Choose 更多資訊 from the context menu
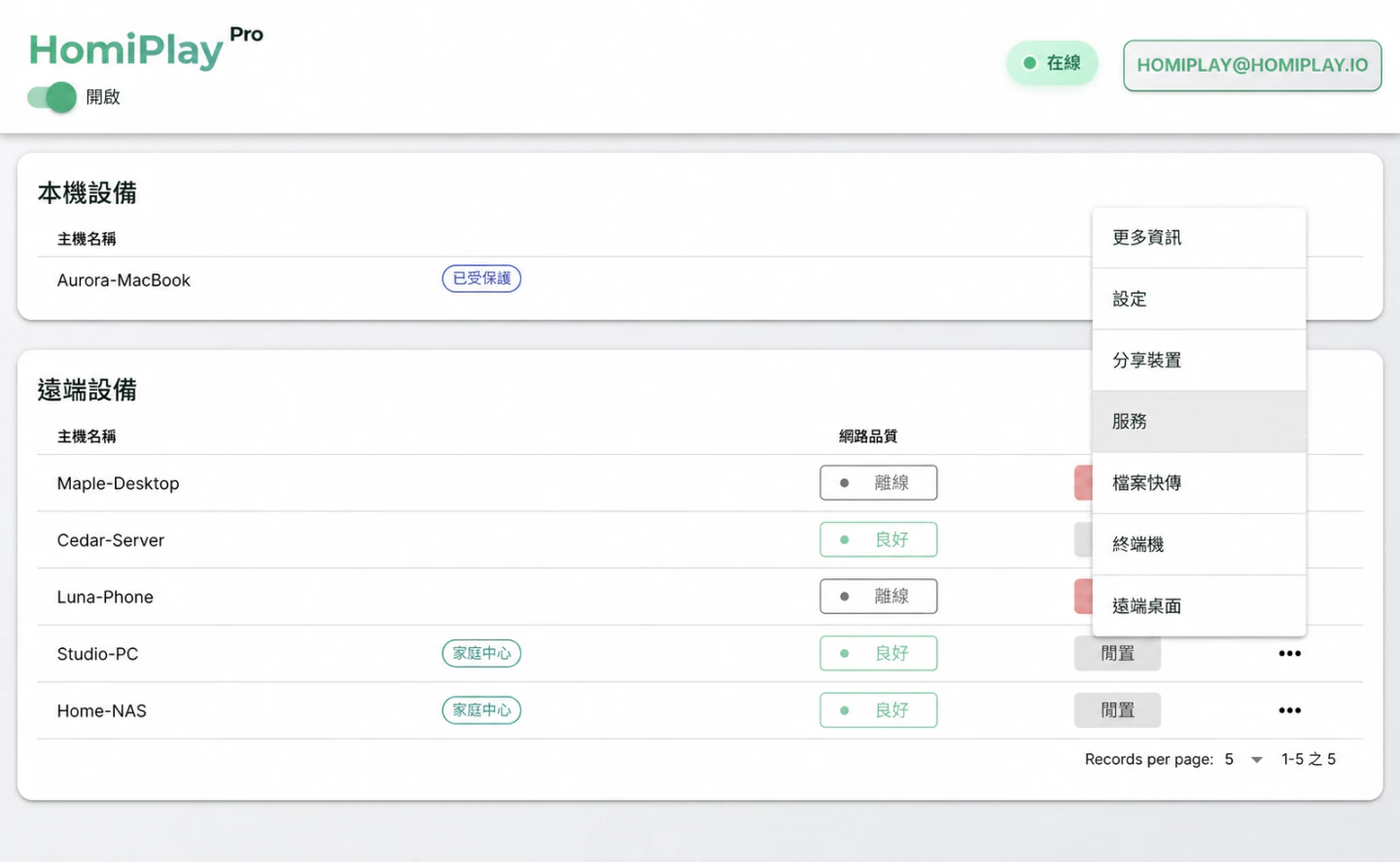This screenshot has width=1400, height=862. [1199, 238]
